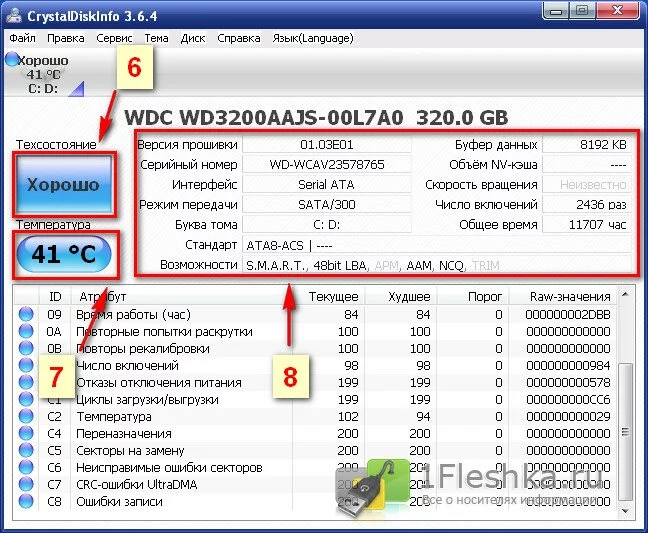Click status icon for attribute 09 row
648x533 pixels.
click(26, 314)
